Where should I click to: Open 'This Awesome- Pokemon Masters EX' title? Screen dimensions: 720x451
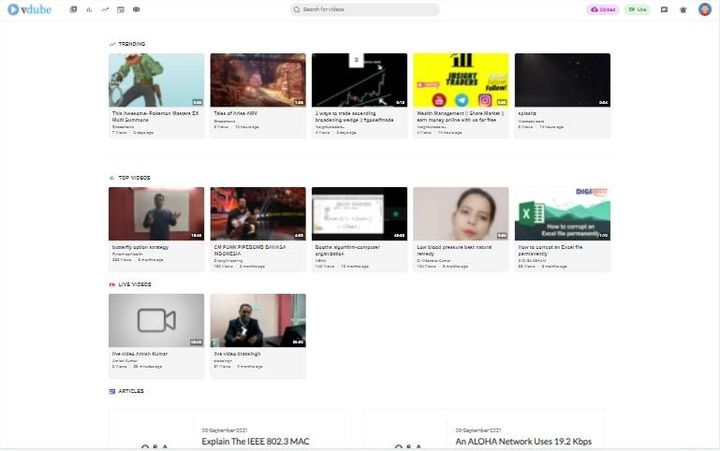tap(155, 116)
